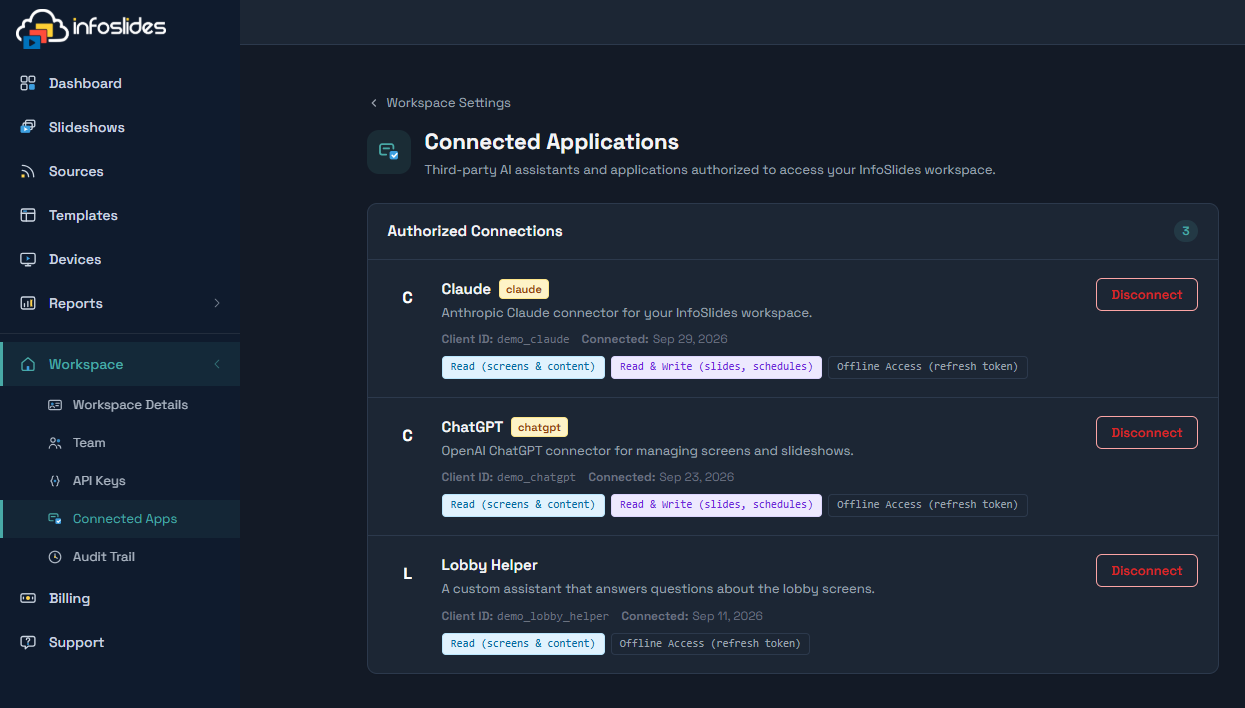Click the Slideshows icon in sidebar

(x=28, y=127)
